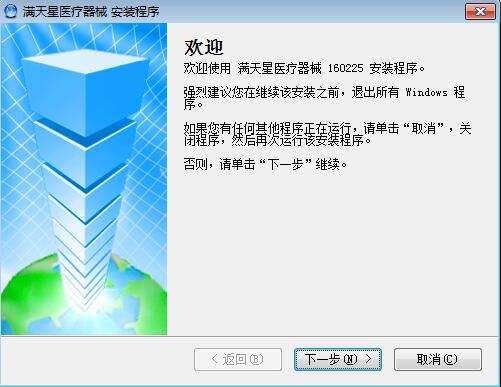Click the big blue cube atop the tower
Image resolution: width=501 pixels, height=387 pixels.
click(x=85, y=92)
